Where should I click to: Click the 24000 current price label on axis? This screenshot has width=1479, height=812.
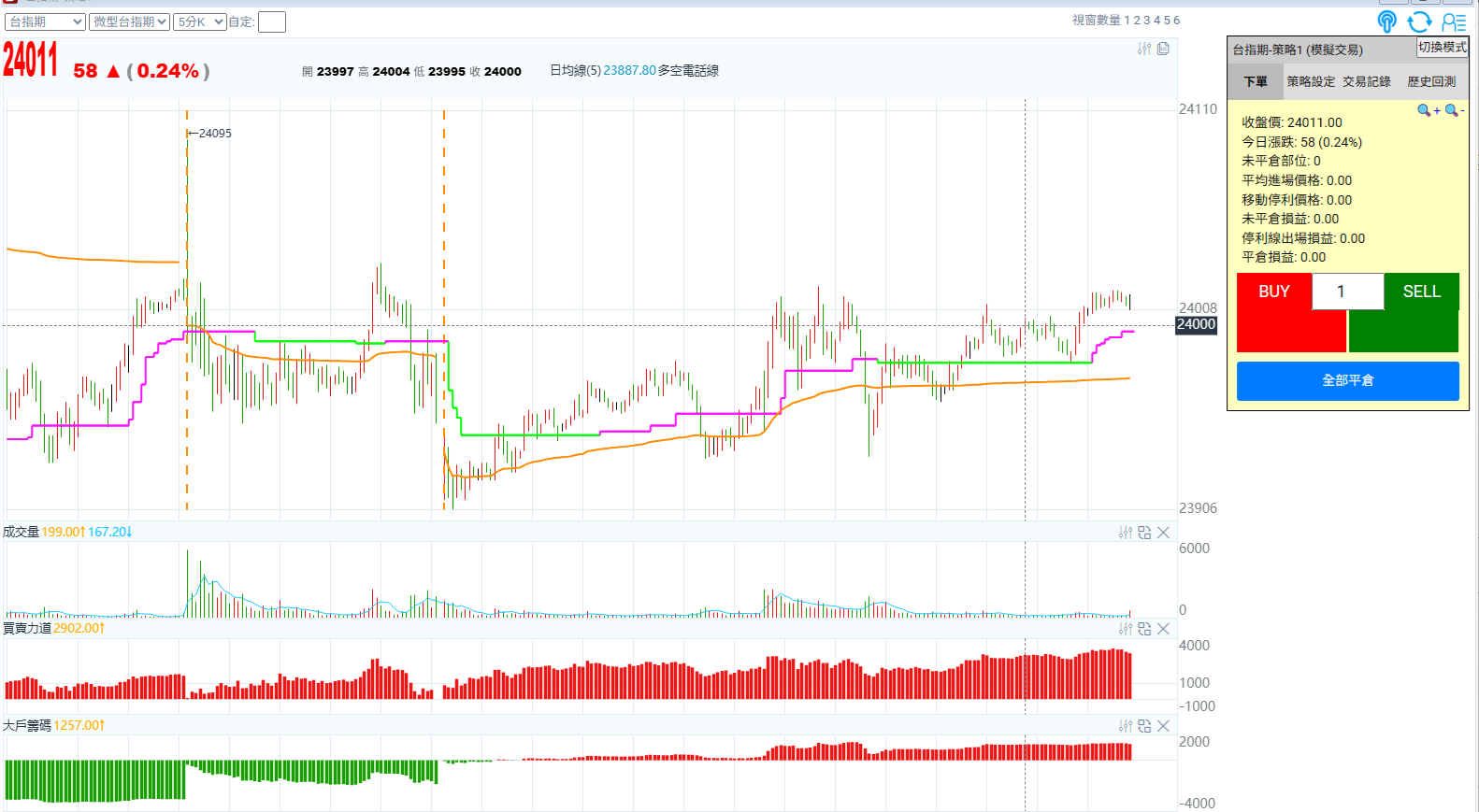(x=1196, y=325)
